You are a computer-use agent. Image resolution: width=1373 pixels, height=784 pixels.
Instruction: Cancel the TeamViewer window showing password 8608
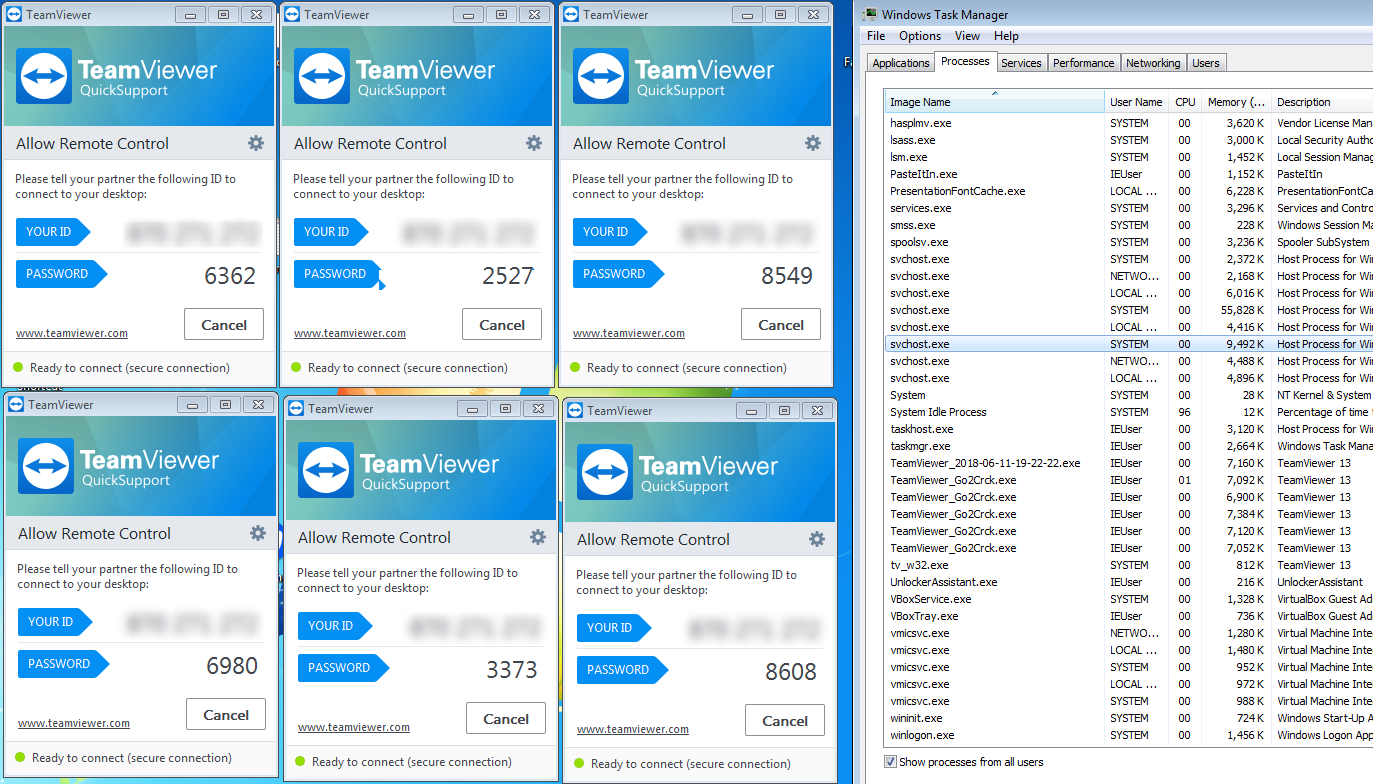(785, 720)
